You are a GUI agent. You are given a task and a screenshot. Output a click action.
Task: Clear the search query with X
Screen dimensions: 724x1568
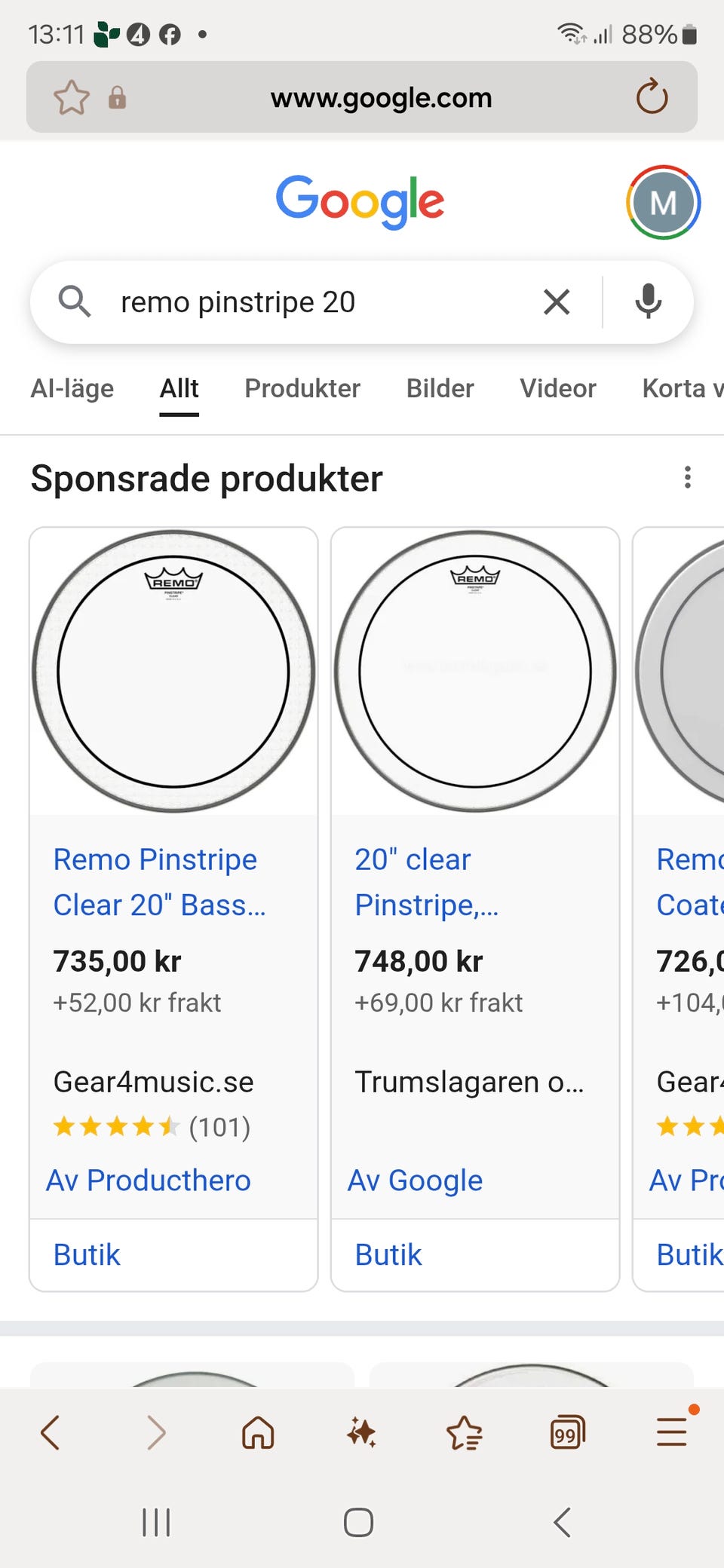(x=557, y=302)
